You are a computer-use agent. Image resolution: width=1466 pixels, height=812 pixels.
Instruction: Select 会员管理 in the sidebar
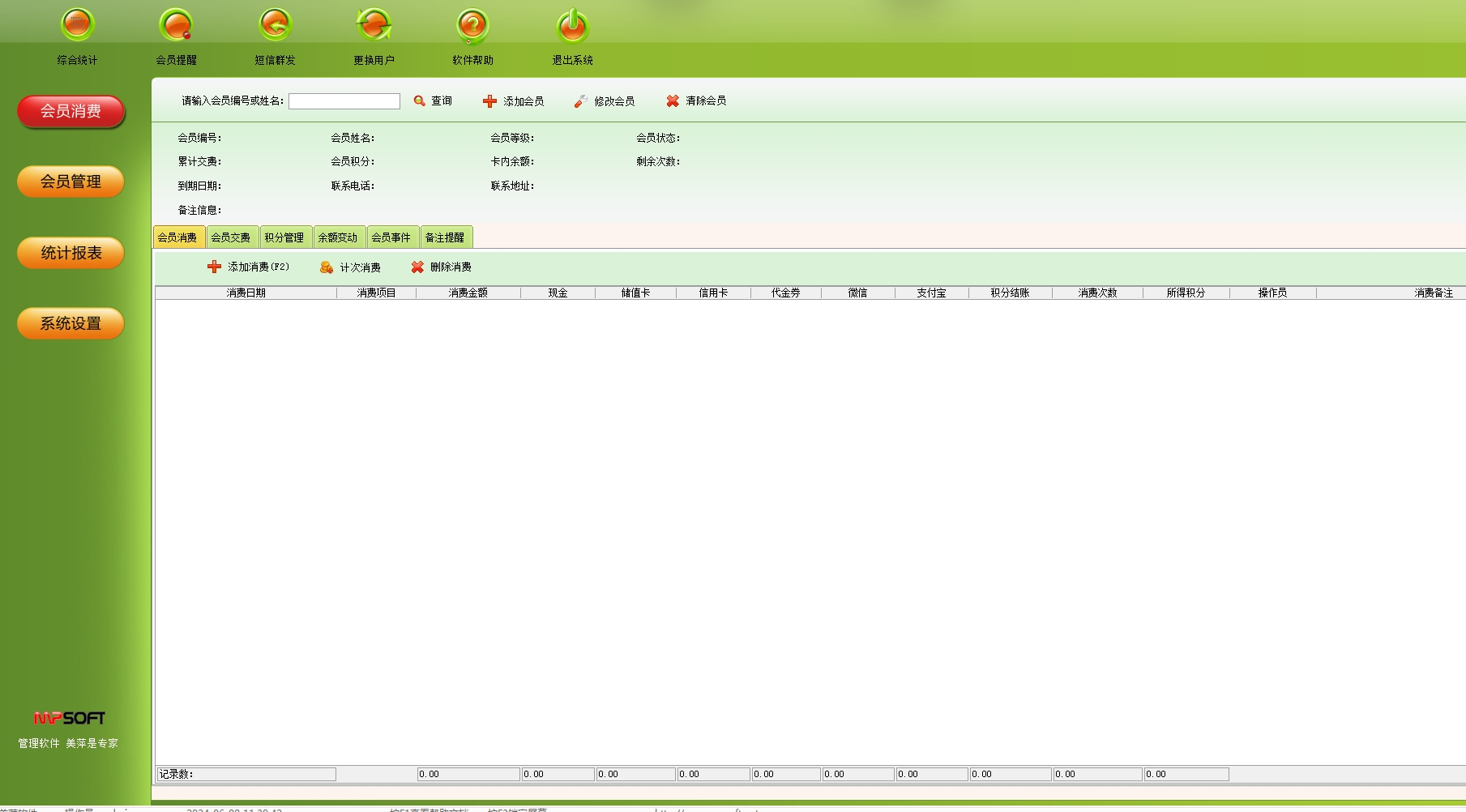pyautogui.click(x=71, y=182)
